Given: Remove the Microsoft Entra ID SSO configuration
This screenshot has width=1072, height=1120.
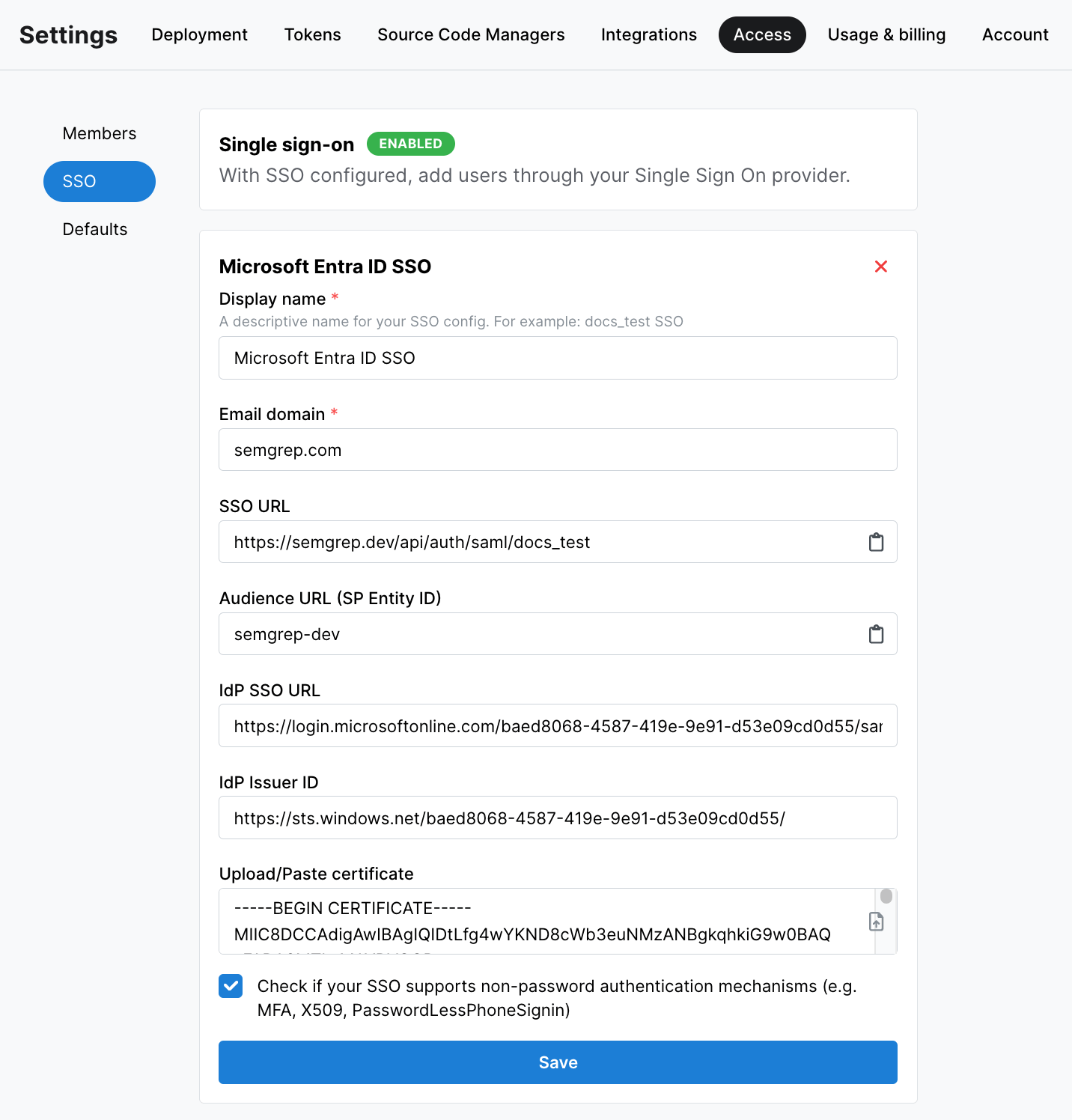Looking at the screenshot, I should click(x=880, y=267).
